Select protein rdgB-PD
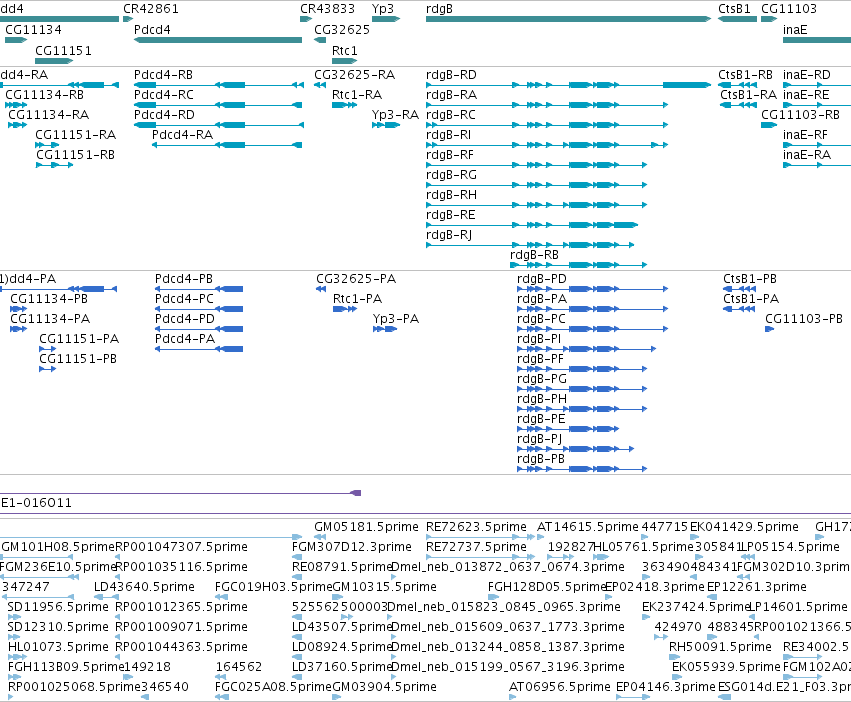Screen dimensions: 851x702 click(542, 279)
